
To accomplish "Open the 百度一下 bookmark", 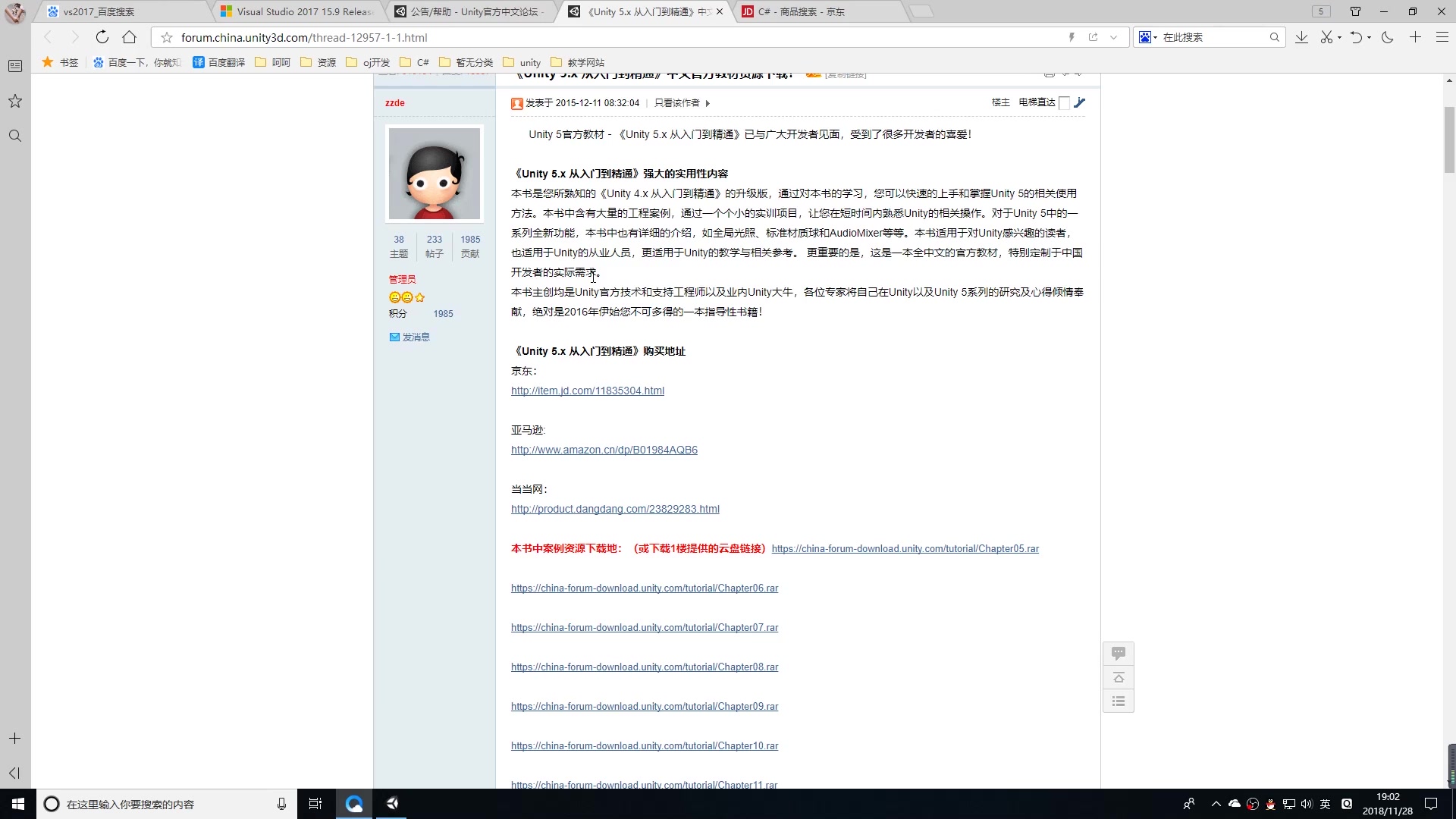I will pos(137,62).
